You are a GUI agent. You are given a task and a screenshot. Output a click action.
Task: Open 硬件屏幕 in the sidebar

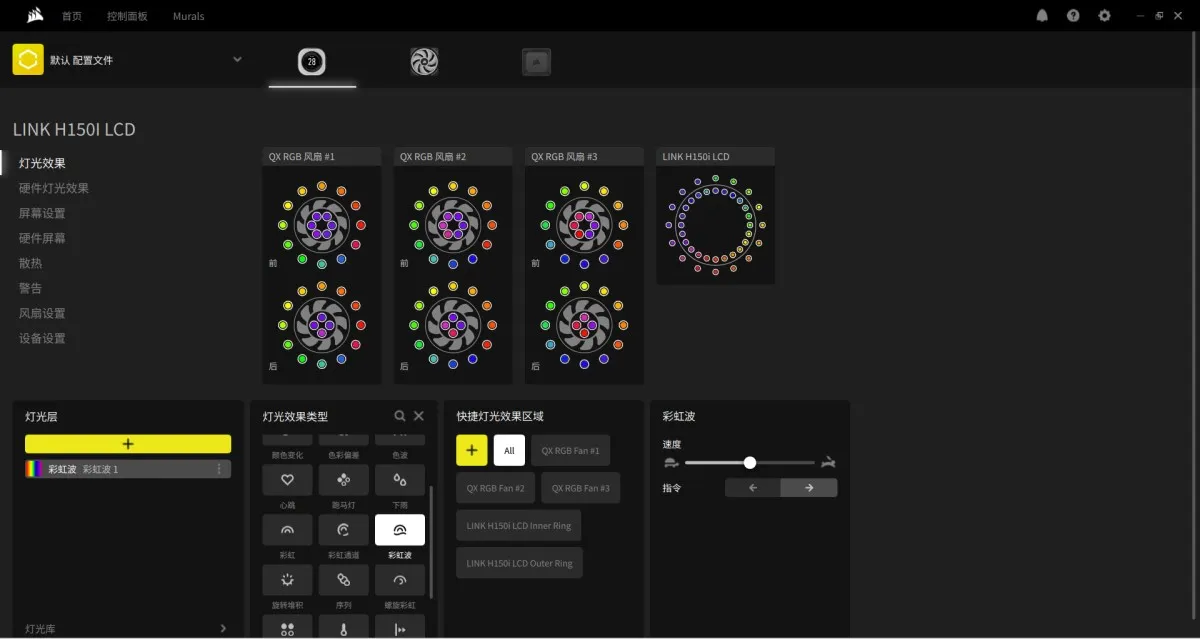pos(42,238)
